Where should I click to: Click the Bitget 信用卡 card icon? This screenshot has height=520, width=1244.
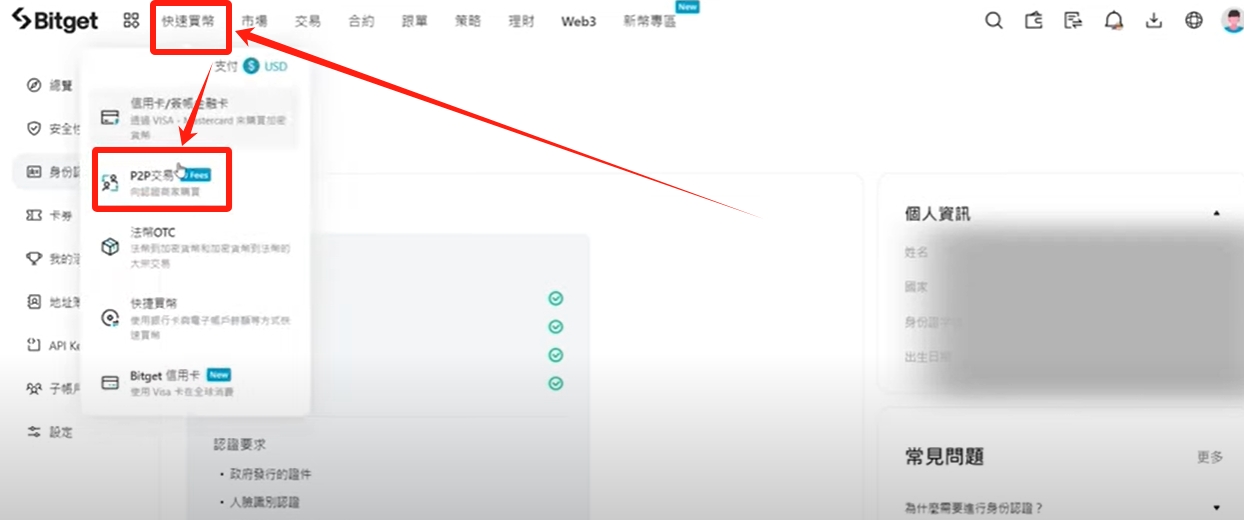tap(110, 383)
